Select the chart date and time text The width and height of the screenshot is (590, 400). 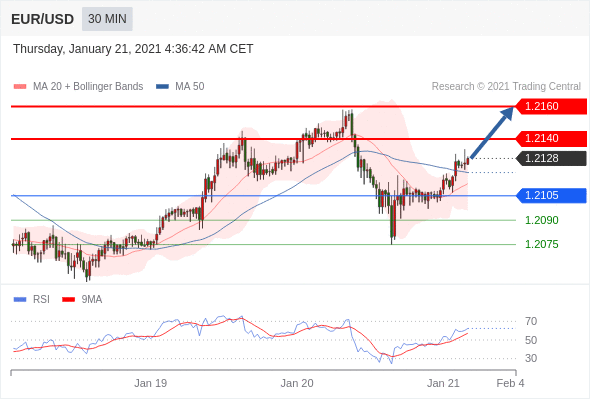[x=133, y=49]
